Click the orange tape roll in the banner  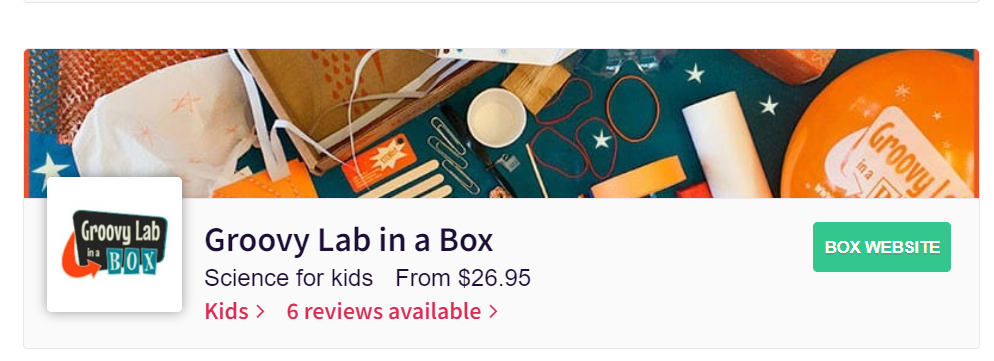click(638, 178)
